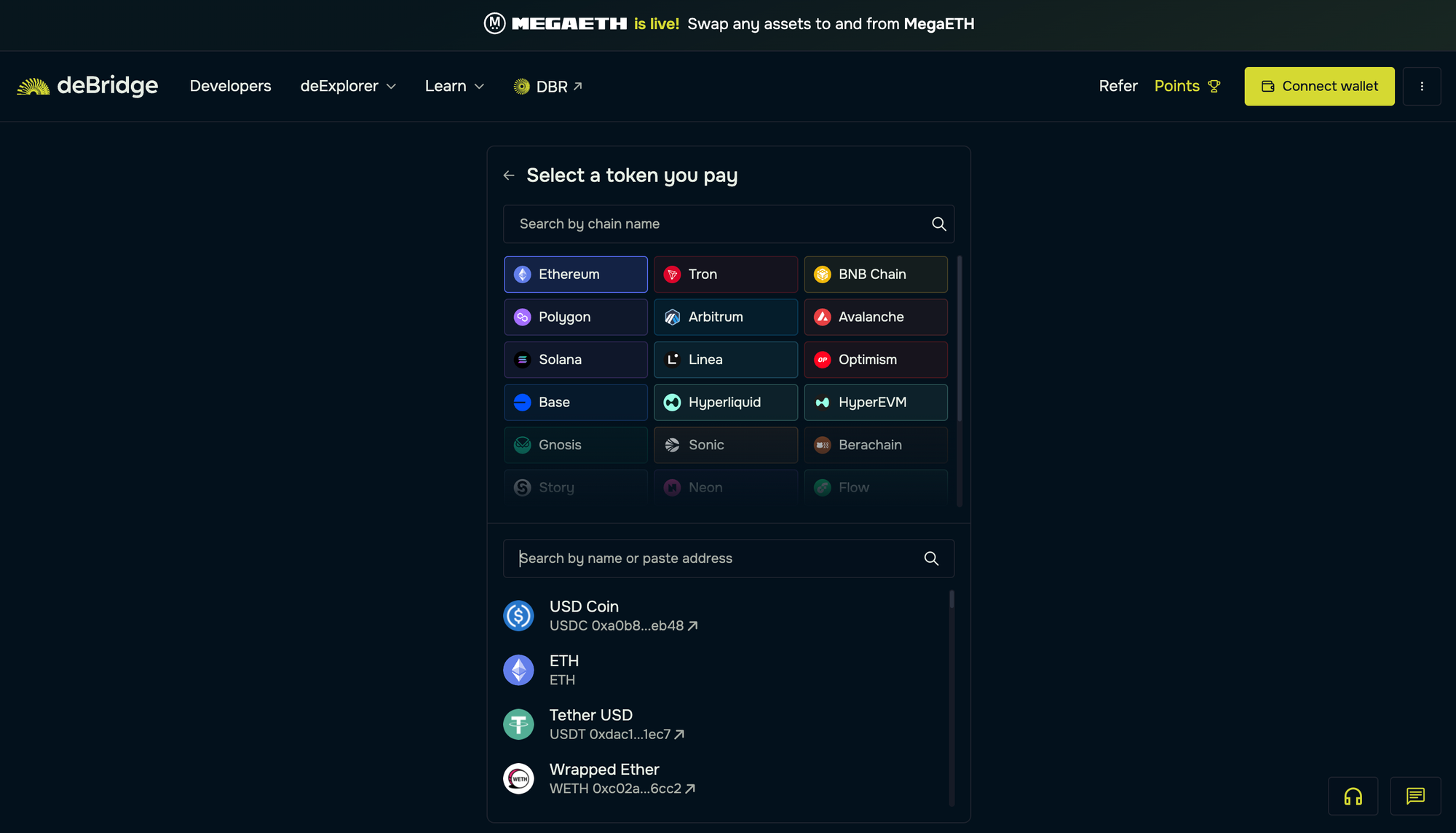Open the DBR external link

click(x=548, y=86)
